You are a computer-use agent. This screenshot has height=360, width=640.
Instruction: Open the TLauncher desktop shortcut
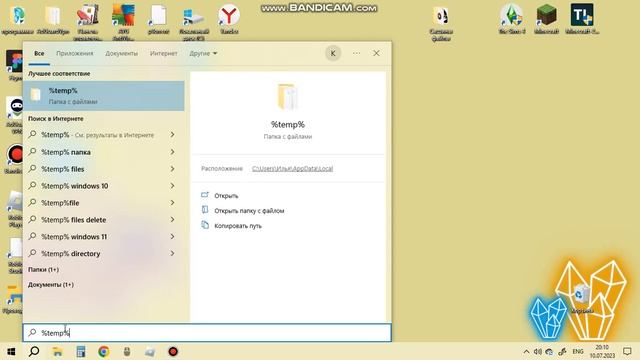[x=582, y=20]
